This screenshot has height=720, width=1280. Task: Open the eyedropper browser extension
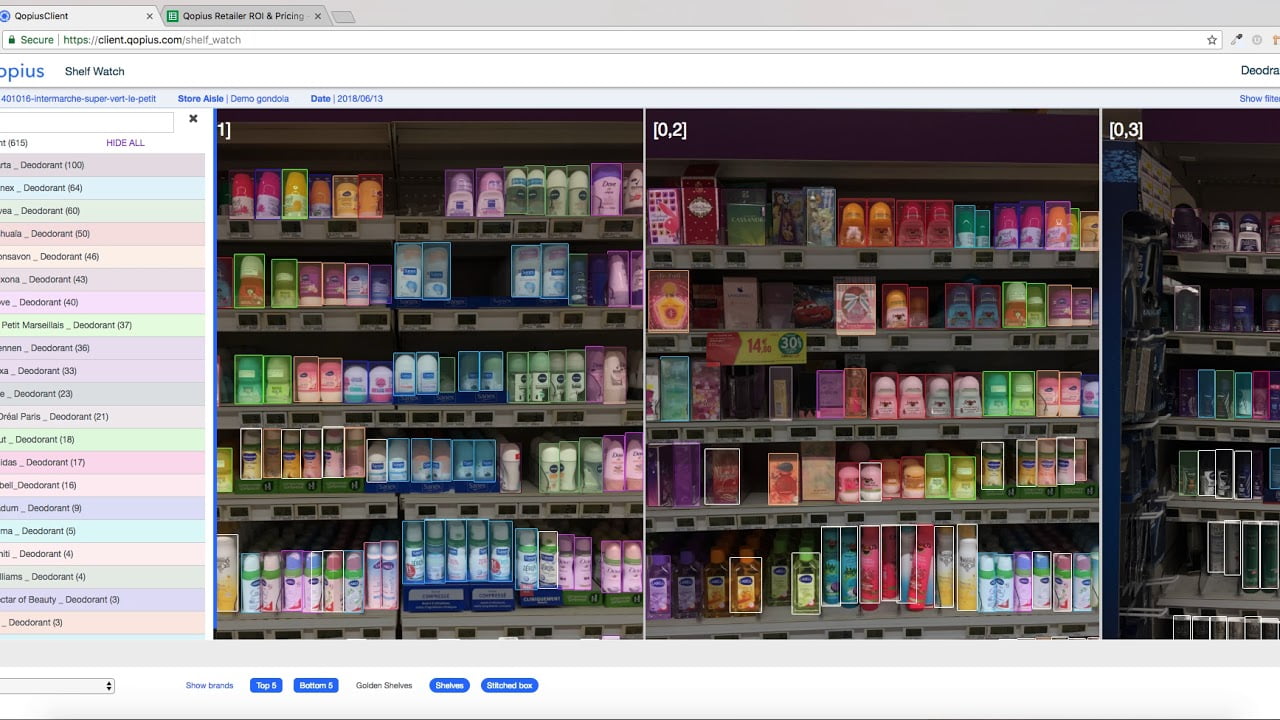coord(1237,40)
